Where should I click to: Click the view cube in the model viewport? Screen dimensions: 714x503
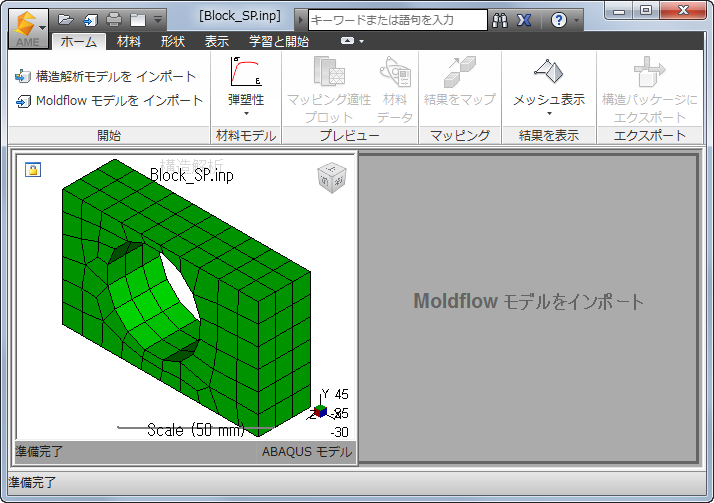pyautogui.click(x=332, y=178)
